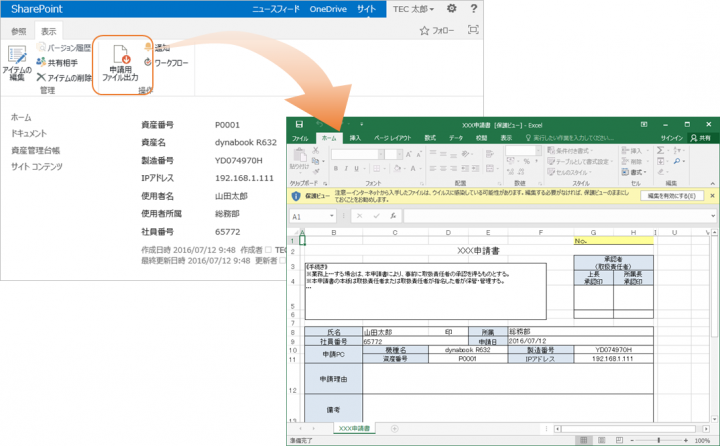
Task: Click the Percent style icon in Excel
Action: coord(526,161)
